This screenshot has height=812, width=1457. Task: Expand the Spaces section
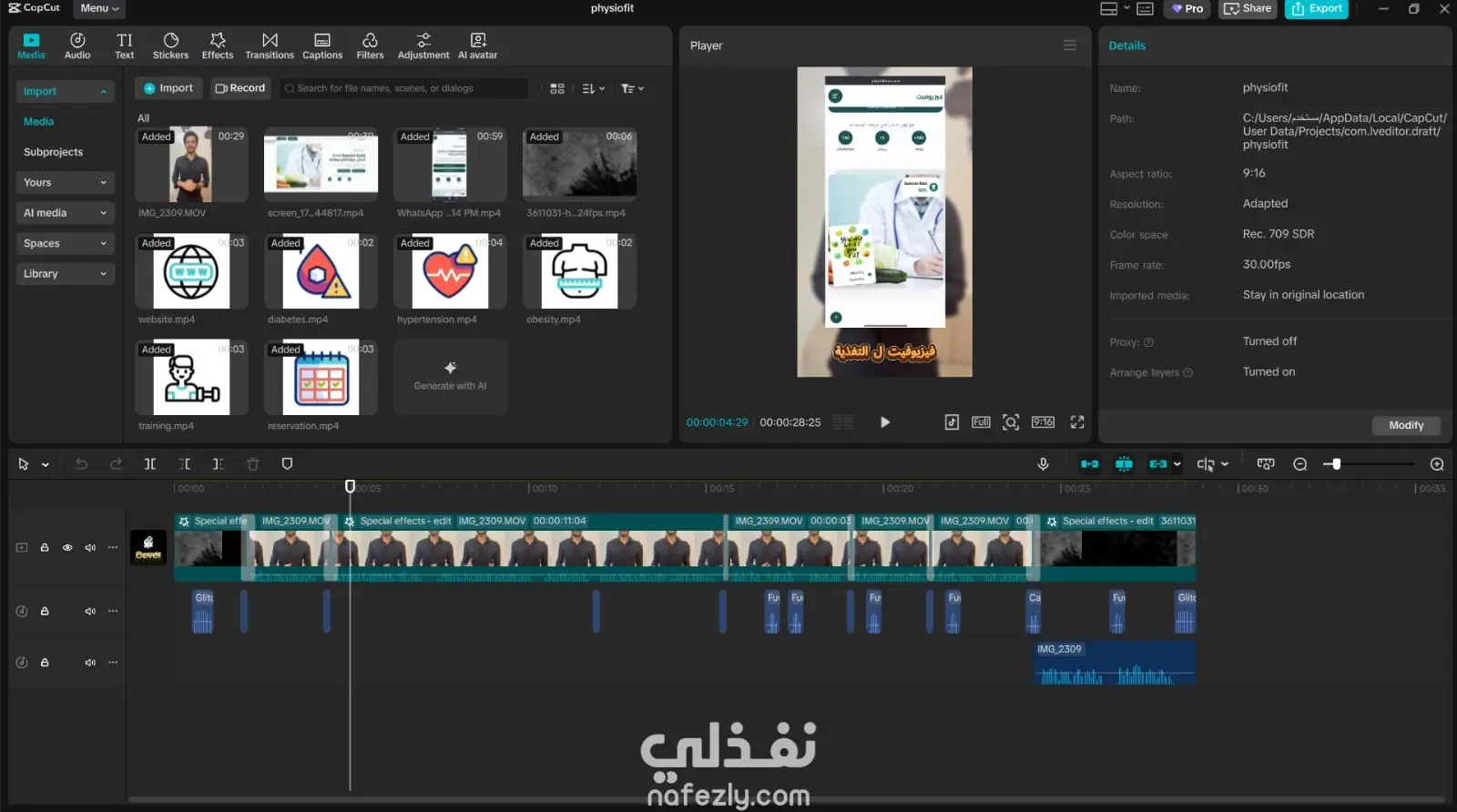pyautogui.click(x=65, y=244)
